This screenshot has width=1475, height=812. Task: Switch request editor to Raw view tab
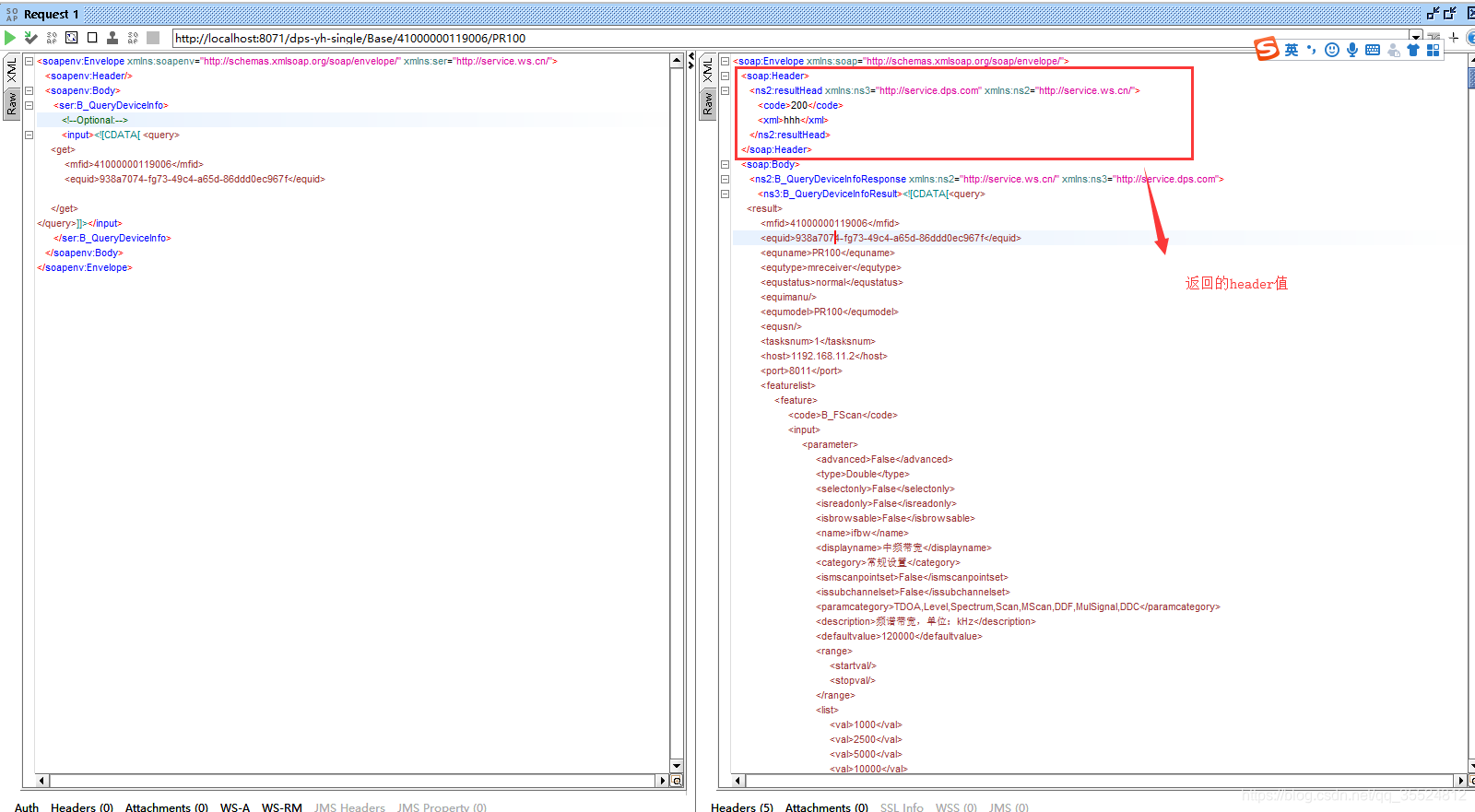pos(11,103)
